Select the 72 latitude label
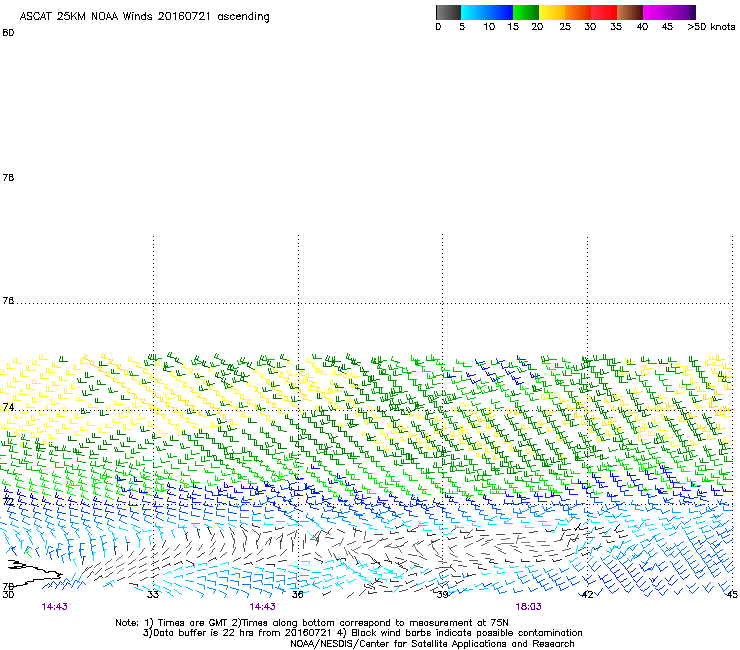This screenshot has width=740, height=650. pos(8,501)
